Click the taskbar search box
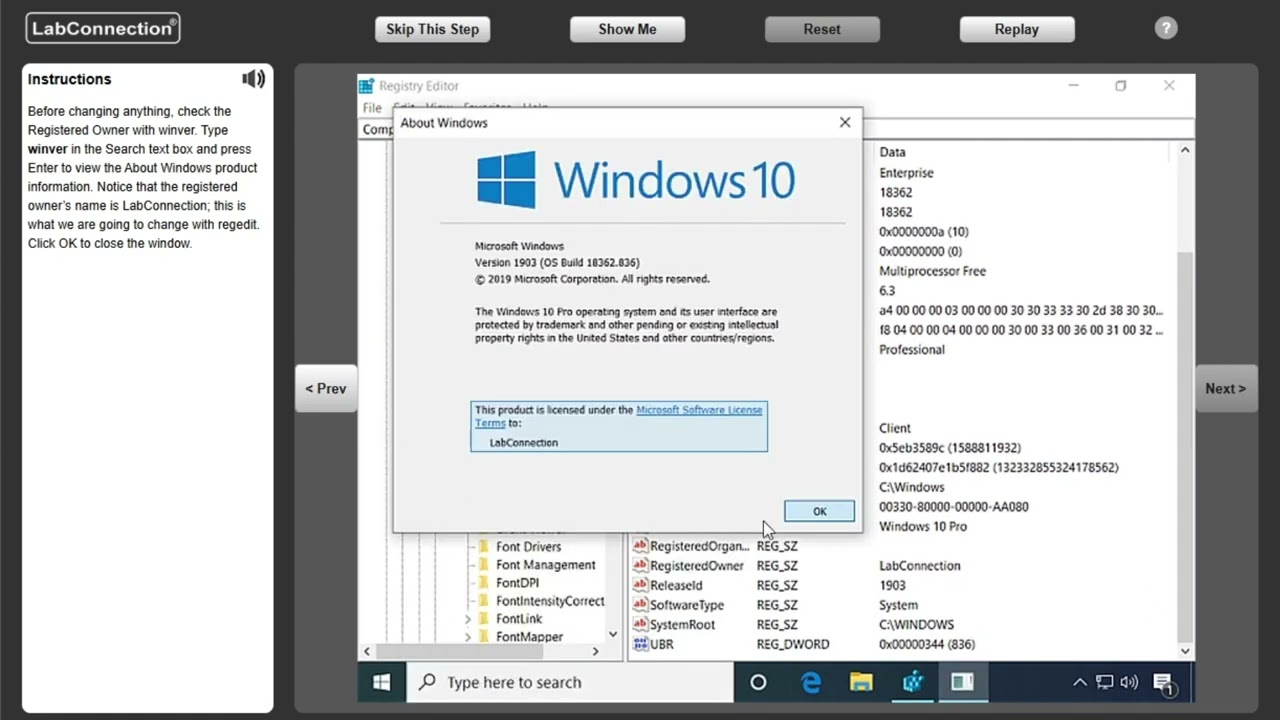The height and width of the screenshot is (720, 1280). tap(569, 682)
